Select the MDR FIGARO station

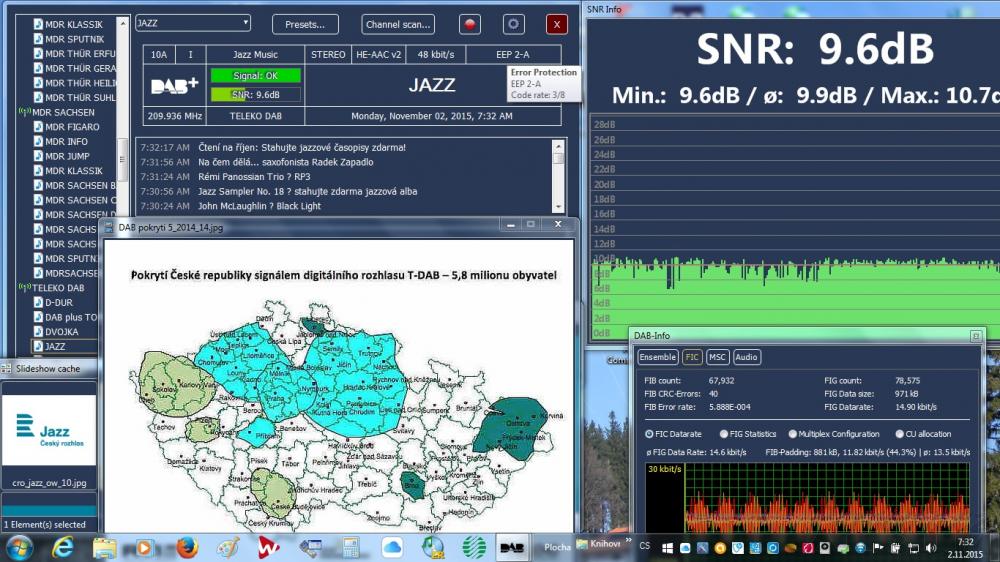coord(72,127)
